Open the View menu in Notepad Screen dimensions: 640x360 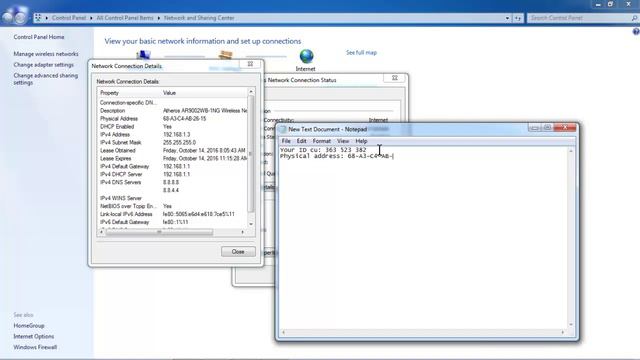pos(343,141)
